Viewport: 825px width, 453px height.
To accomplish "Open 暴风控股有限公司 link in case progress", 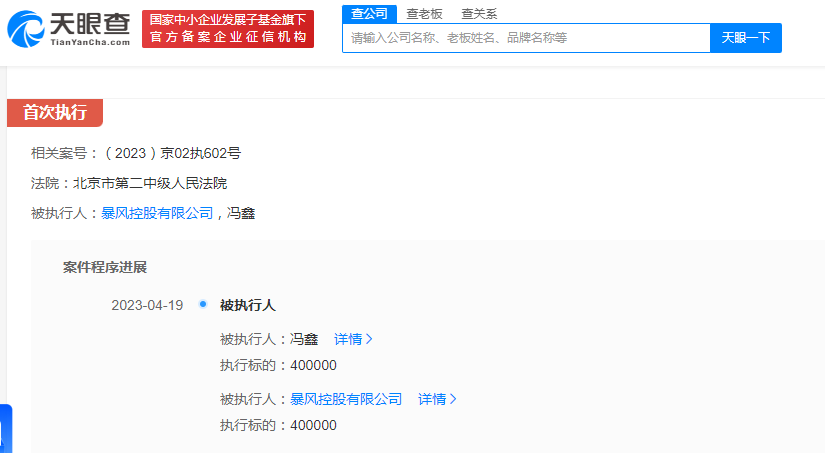I will 346,399.
